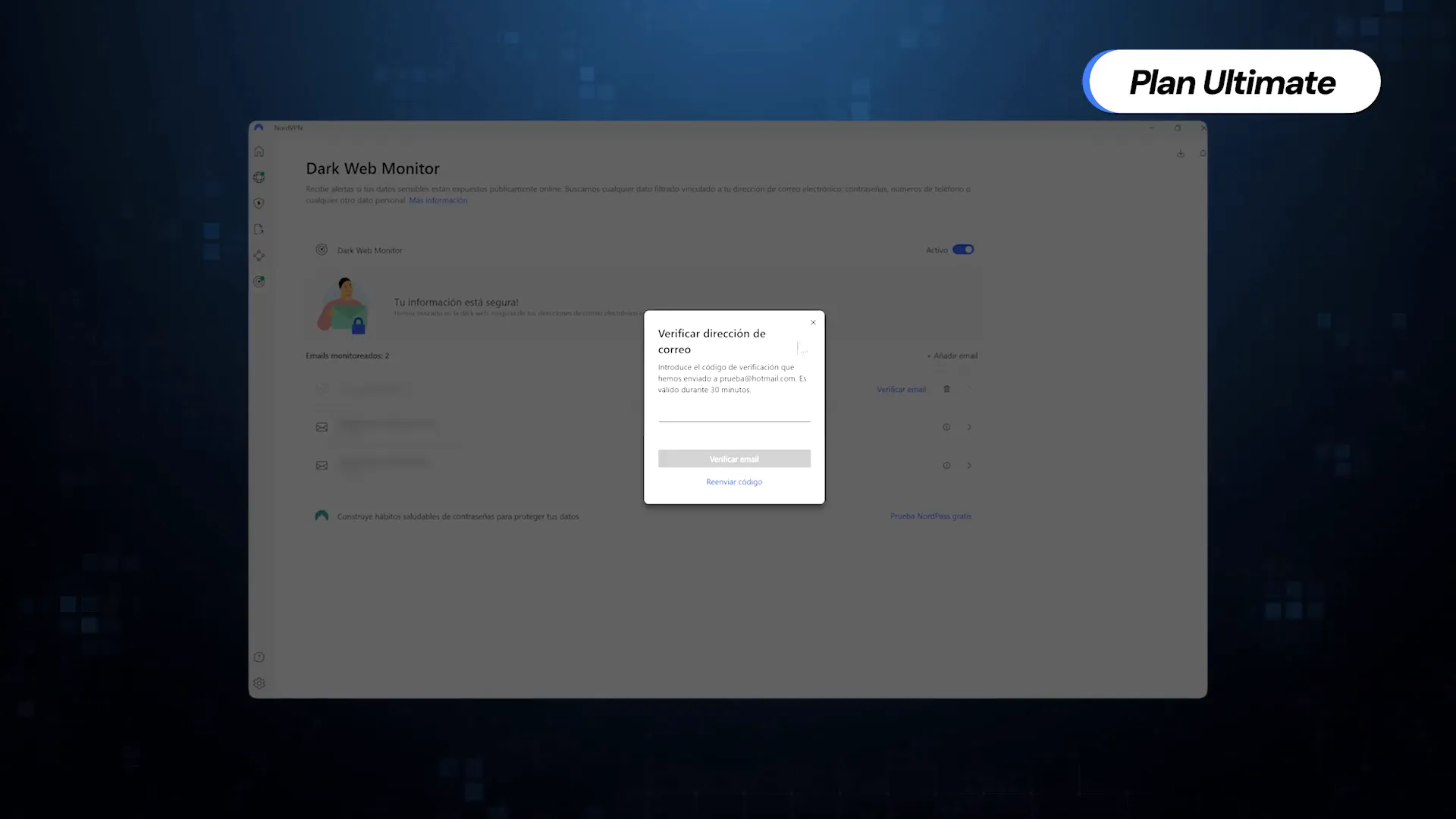The height and width of the screenshot is (819, 1456).
Task: Toggle the Dark Web Monitor active switch
Action: point(962,249)
